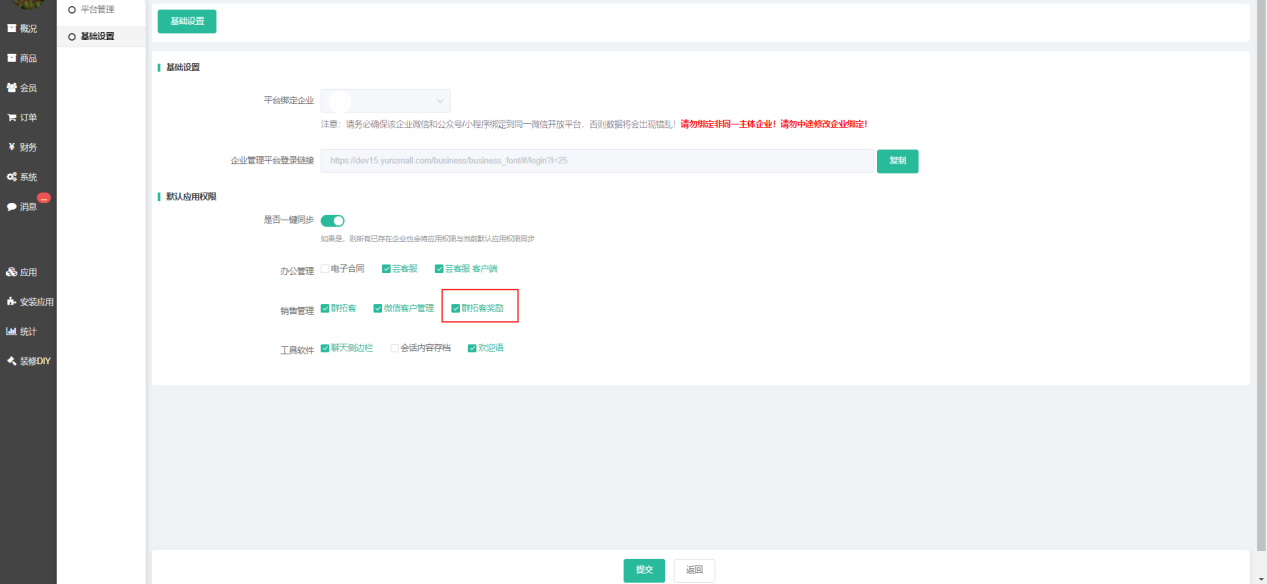The width and height of the screenshot is (1267, 584).
Task: Expand the 平台绑定企业 dropdown
Action: coord(385,101)
